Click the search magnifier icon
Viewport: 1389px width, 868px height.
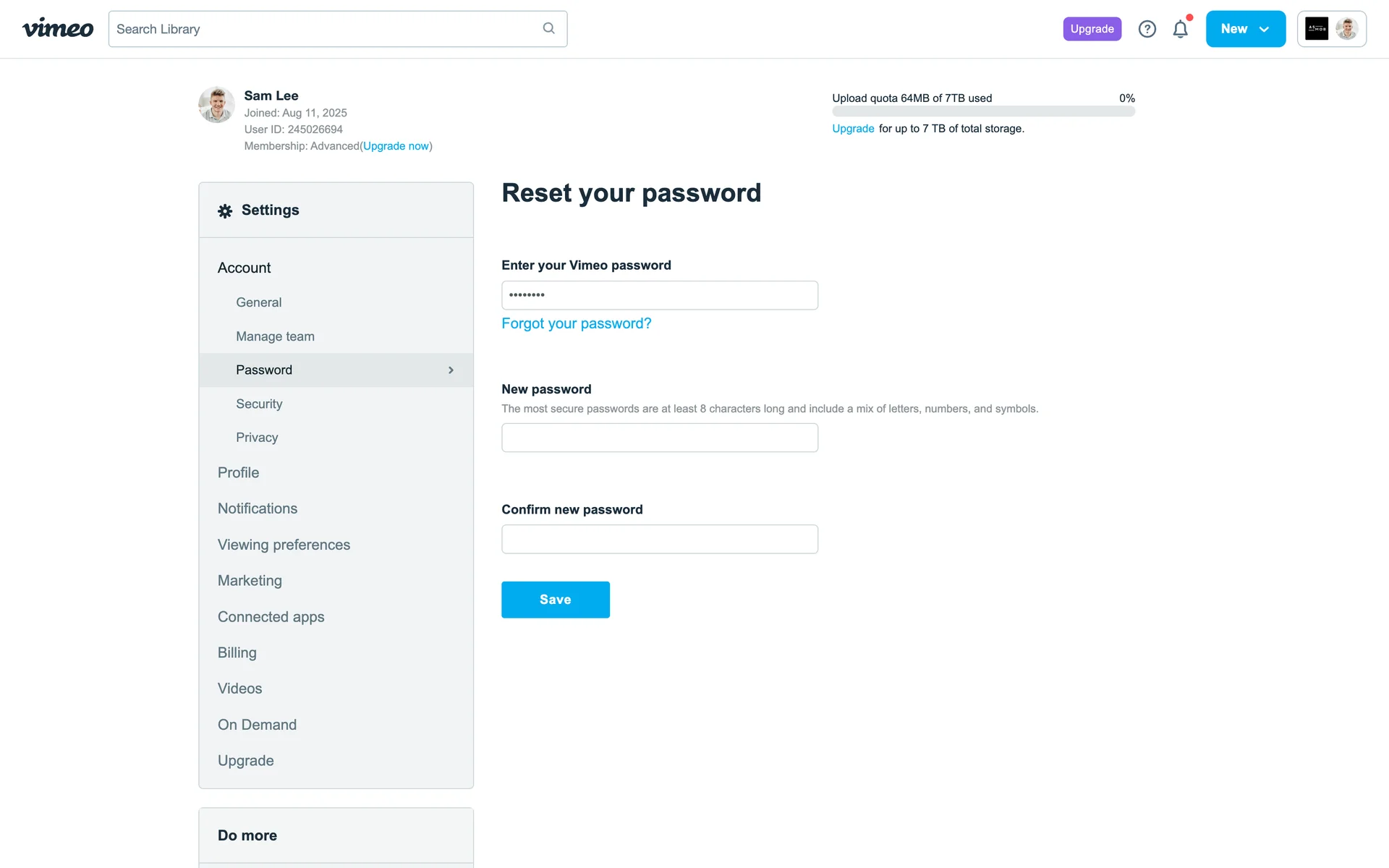pos(548,28)
